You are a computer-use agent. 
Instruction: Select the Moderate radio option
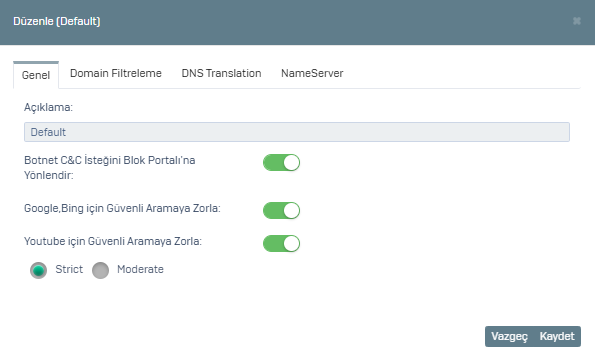coord(101,270)
